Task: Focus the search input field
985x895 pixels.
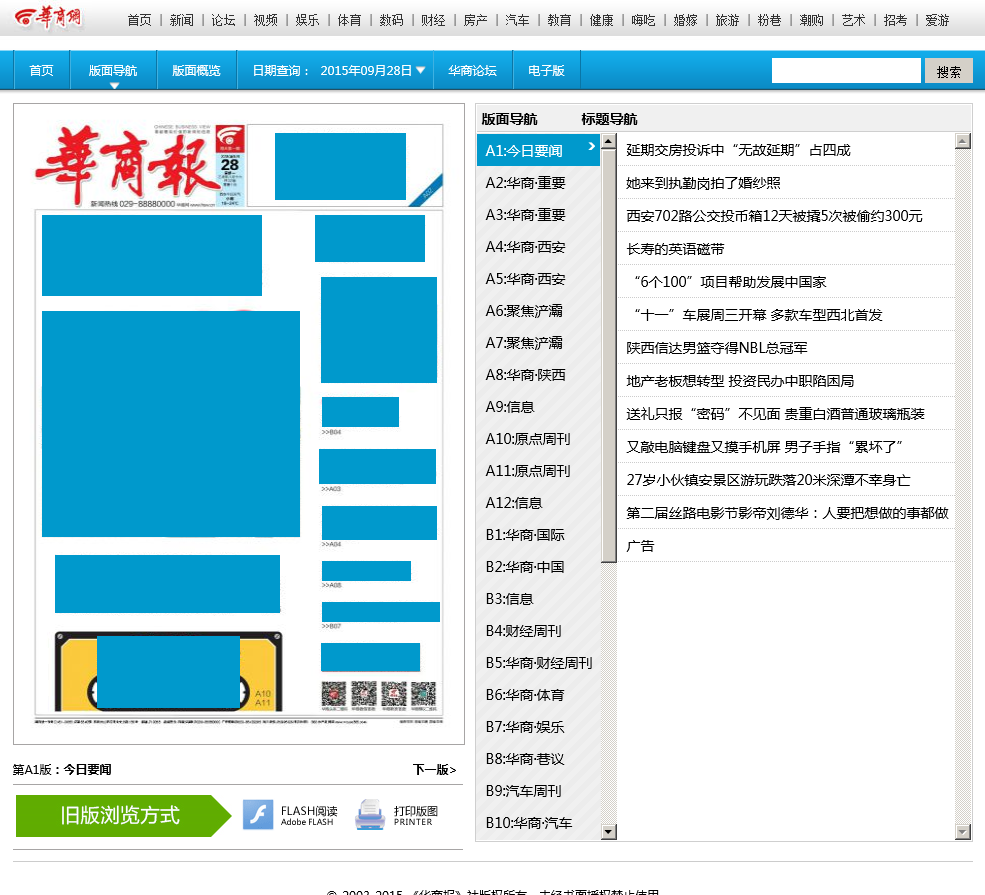Action: [x=846, y=71]
